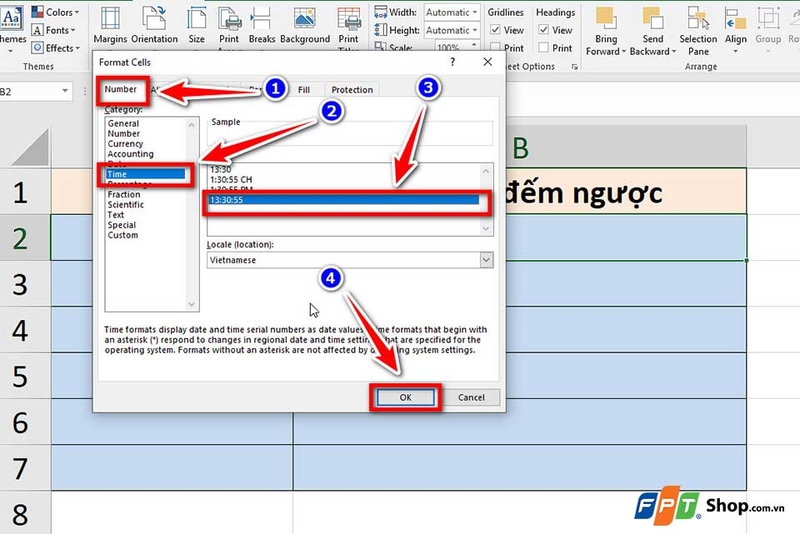Open the Locale Vietnamese dropdown
This screenshot has width=800, height=534.
tap(486, 260)
